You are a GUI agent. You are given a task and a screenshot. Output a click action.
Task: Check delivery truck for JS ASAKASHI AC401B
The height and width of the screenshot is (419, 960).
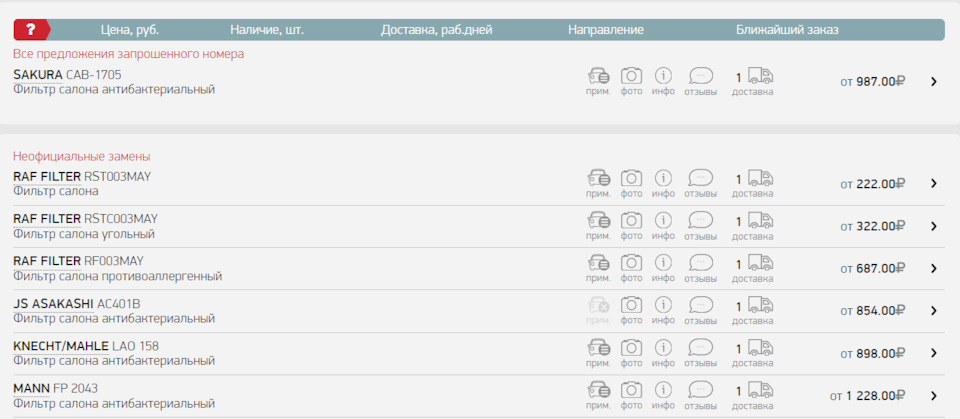tap(760, 306)
